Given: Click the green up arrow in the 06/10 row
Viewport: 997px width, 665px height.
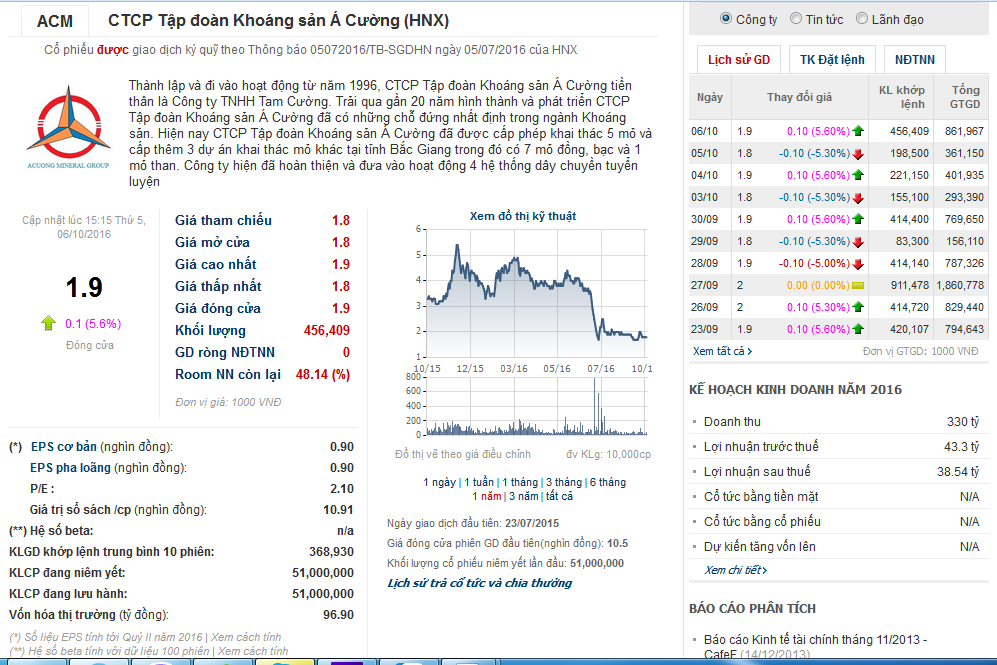Looking at the screenshot, I should [858, 131].
